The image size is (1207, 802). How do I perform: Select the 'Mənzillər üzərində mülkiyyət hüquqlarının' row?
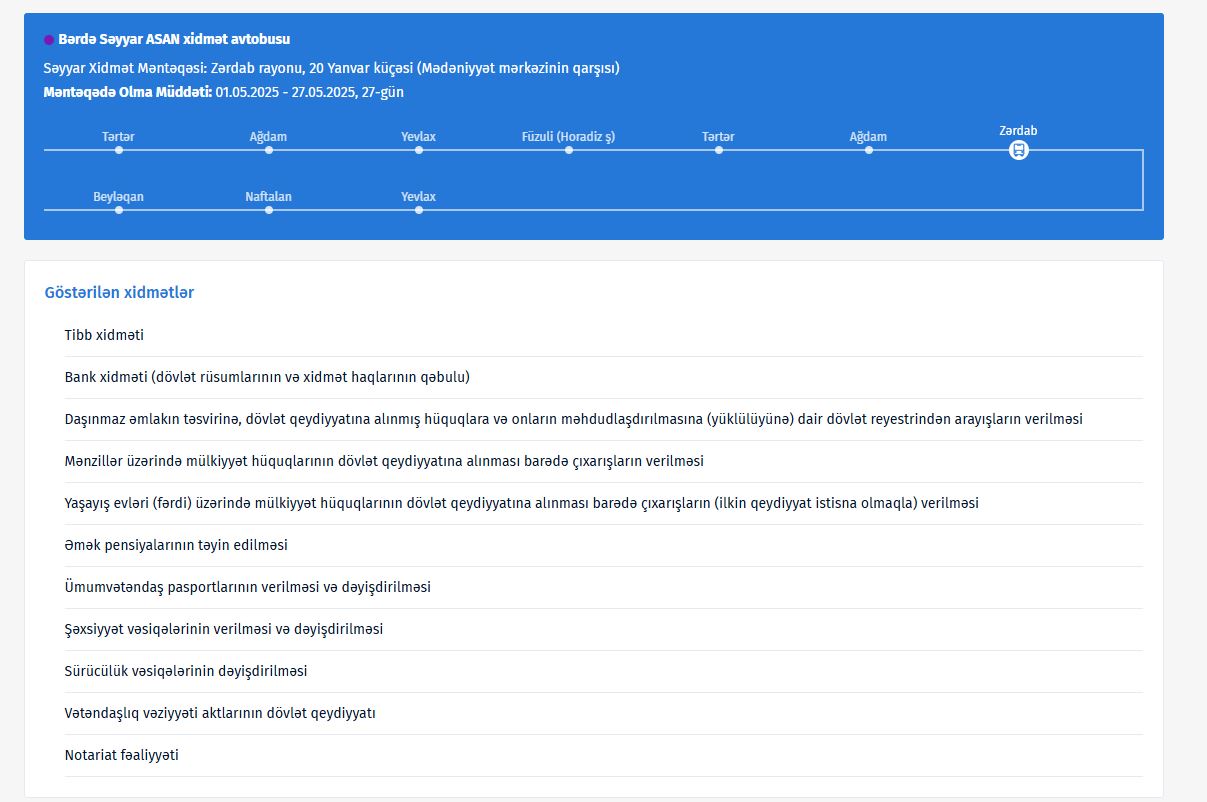(x=603, y=462)
